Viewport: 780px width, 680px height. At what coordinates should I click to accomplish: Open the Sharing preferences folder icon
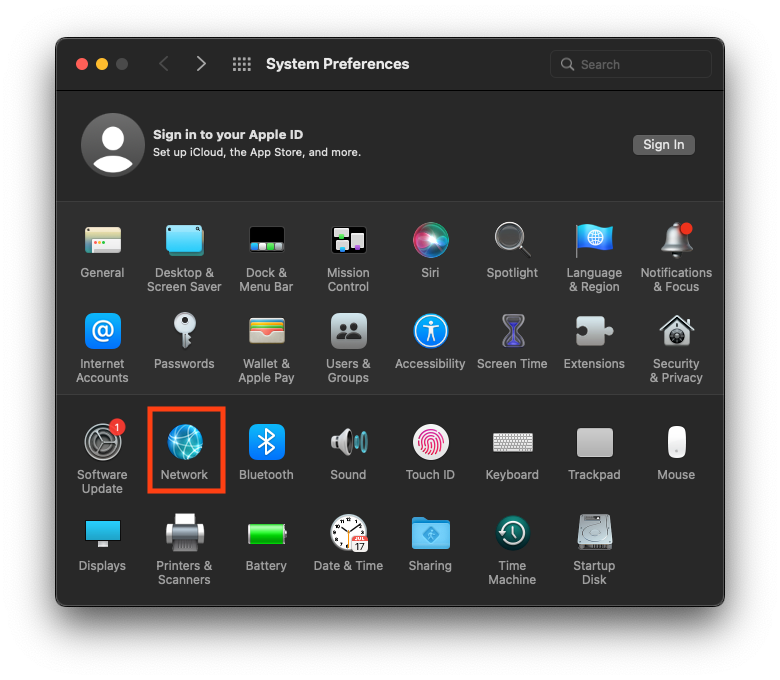tap(430, 534)
